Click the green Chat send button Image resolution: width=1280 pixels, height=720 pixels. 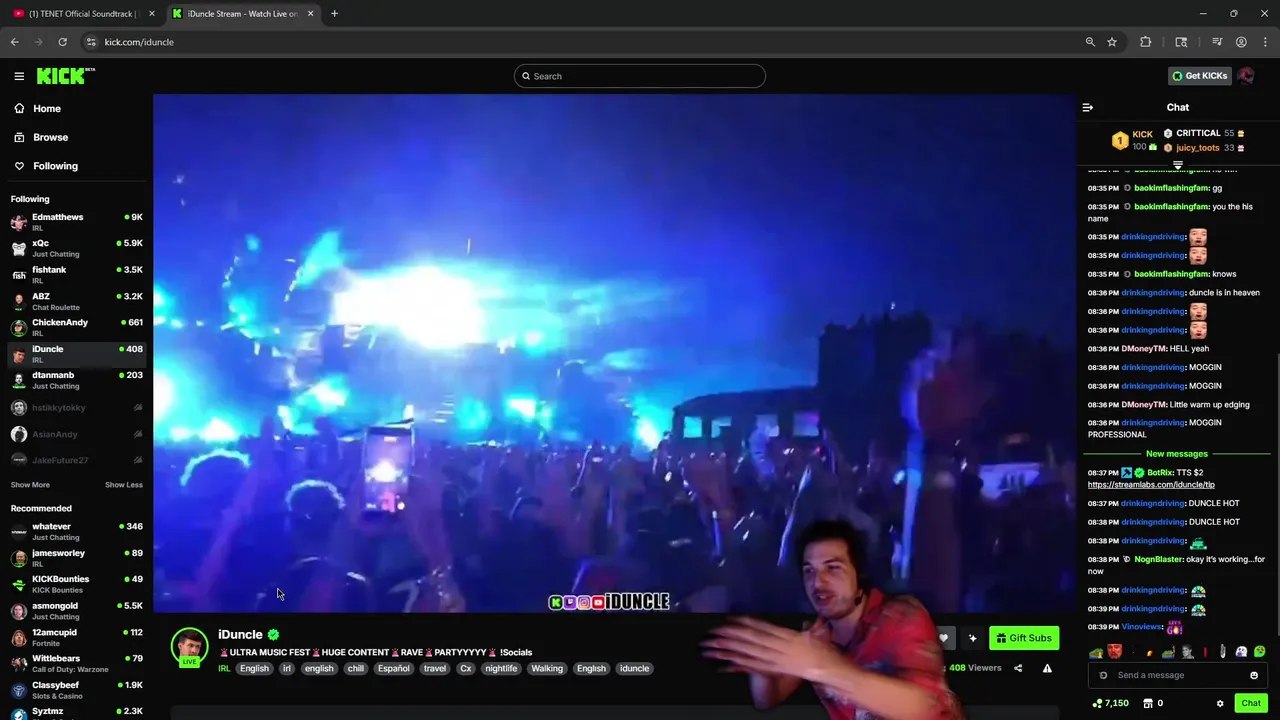click(1251, 703)
